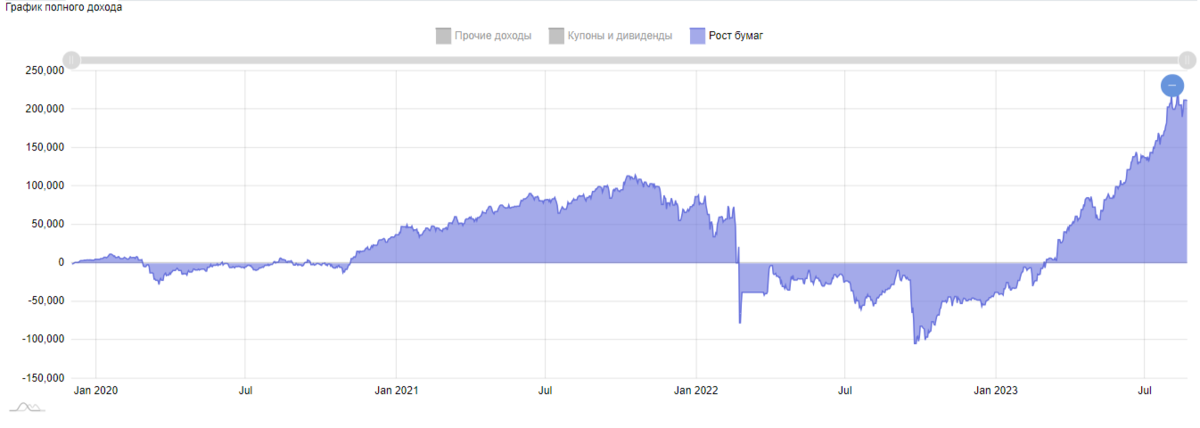This screenshot has height=428, width=1200.
Task: Click the 'График полного дохода' title
Action: point(62,8)
